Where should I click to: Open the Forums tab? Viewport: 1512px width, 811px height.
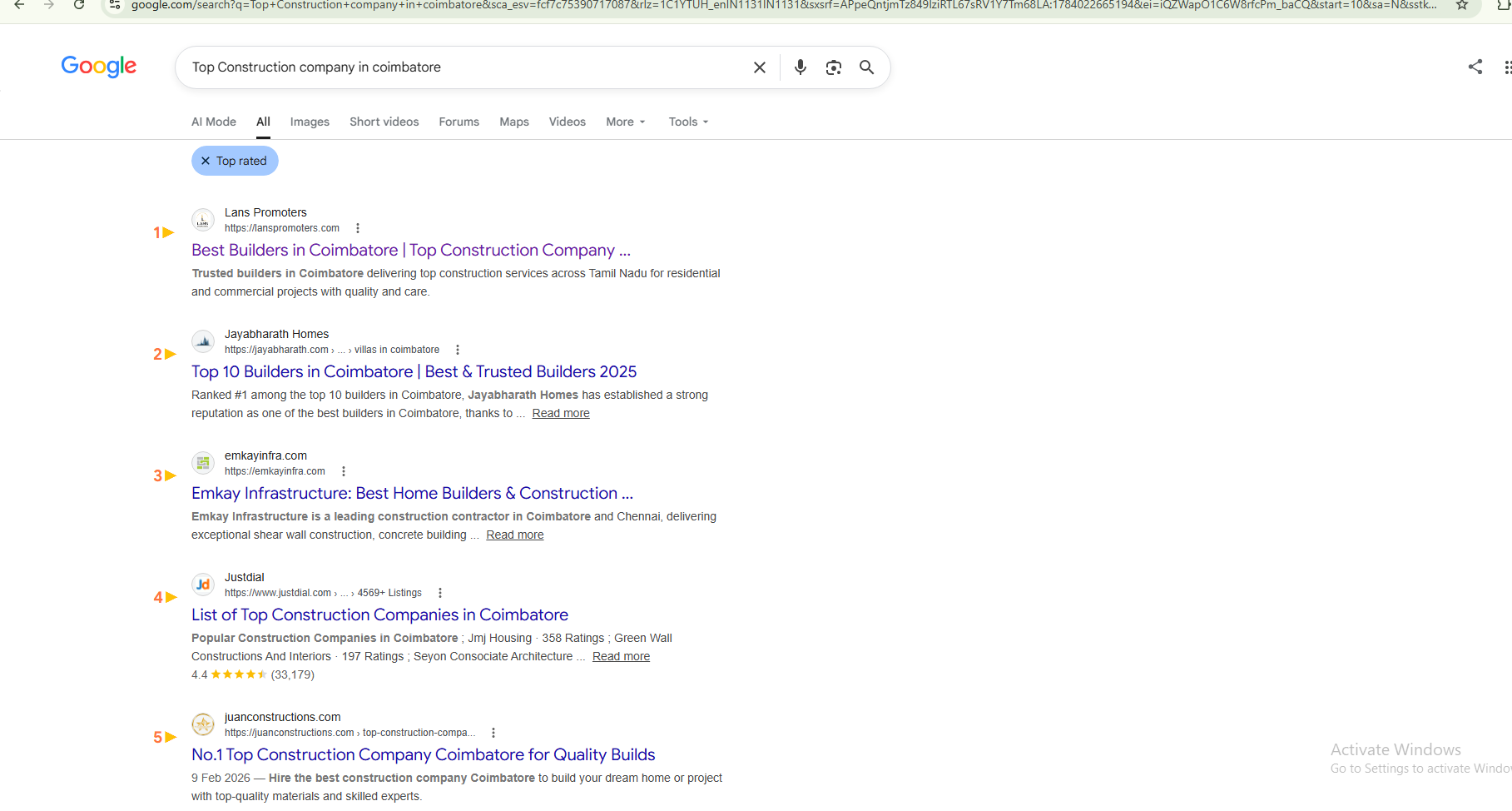459,122
